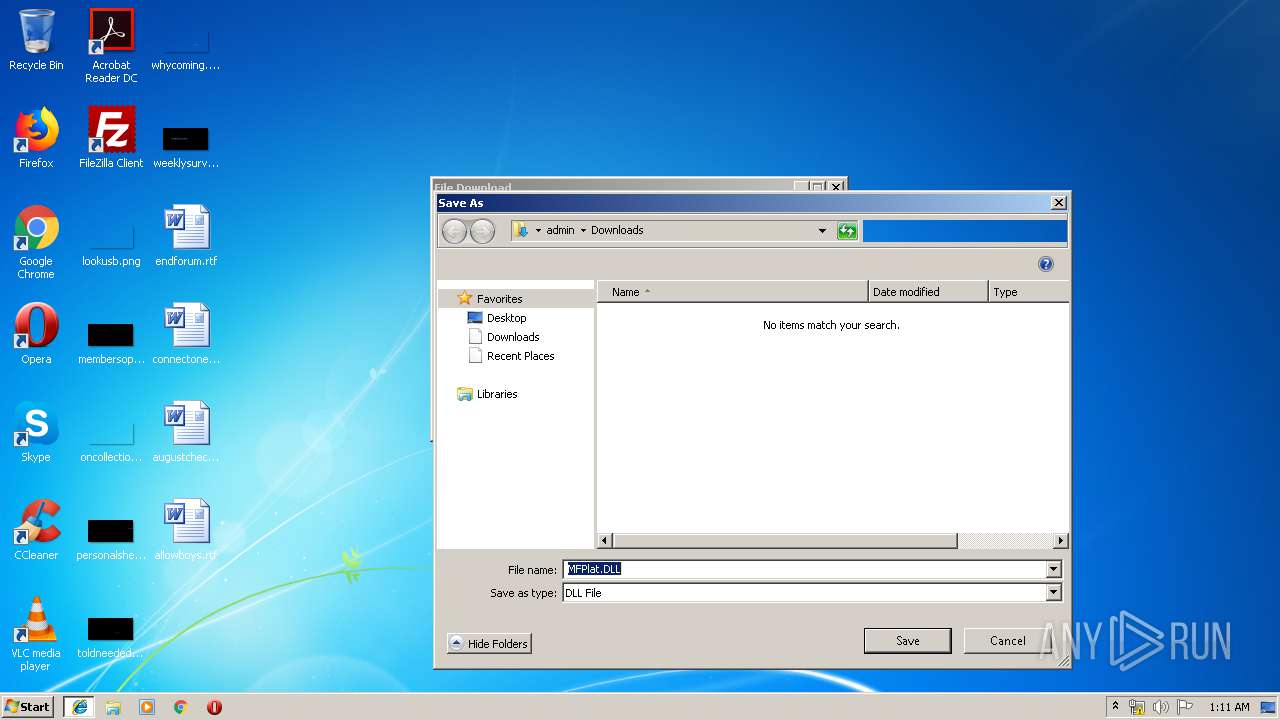Click the search box in Save As

[964, 231]
